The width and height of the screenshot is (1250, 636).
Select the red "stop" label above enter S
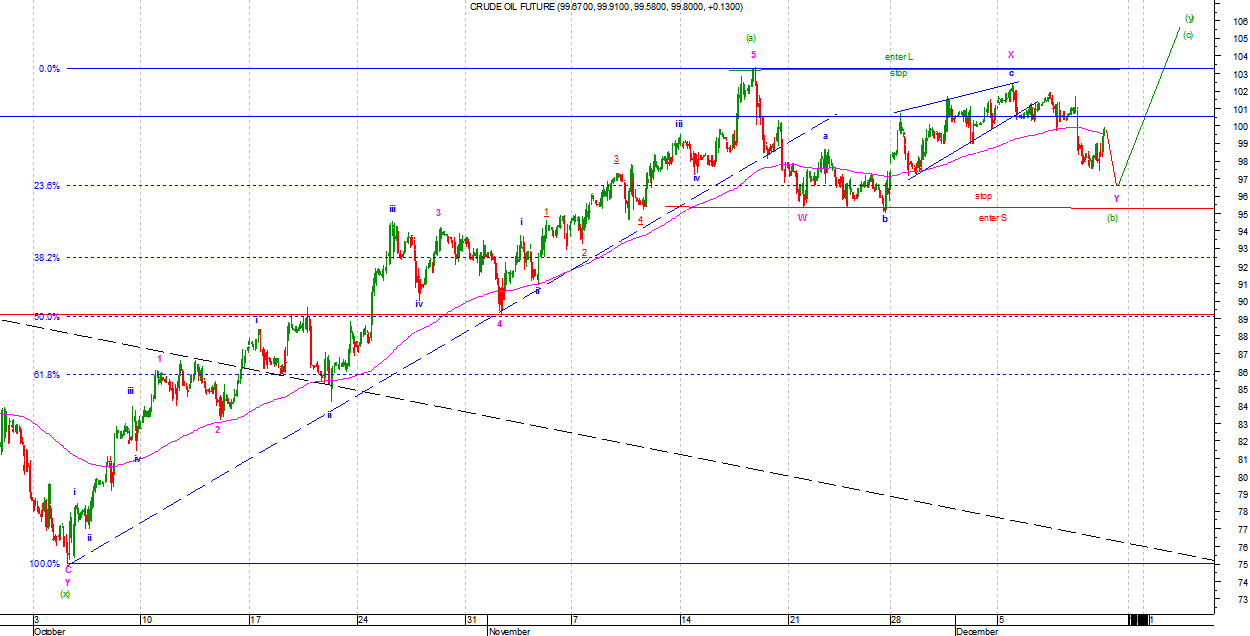[x=984, y=196]
